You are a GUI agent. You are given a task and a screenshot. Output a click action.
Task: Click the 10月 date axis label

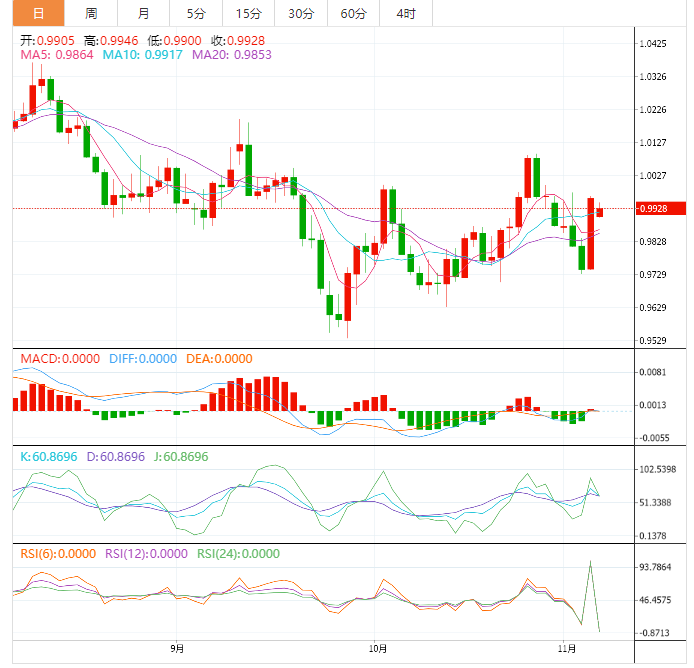378,649
